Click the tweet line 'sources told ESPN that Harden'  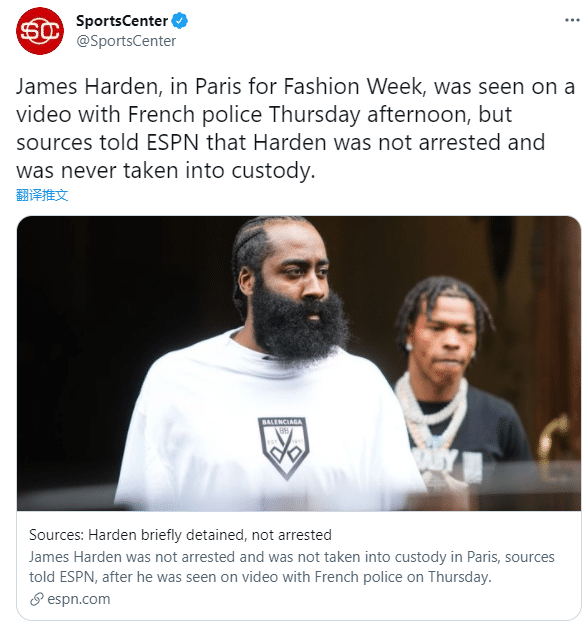(281, 142)
